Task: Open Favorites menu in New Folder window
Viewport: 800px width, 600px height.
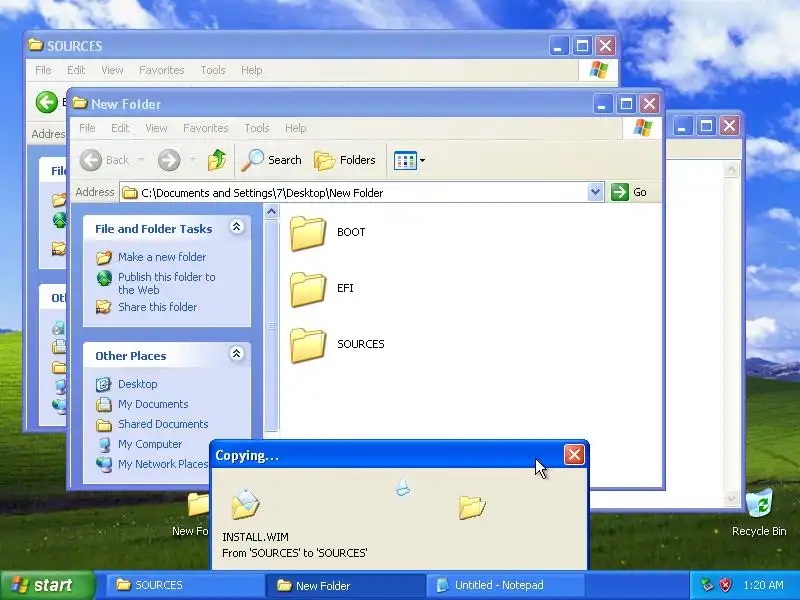Action: [x=206, y=128]
